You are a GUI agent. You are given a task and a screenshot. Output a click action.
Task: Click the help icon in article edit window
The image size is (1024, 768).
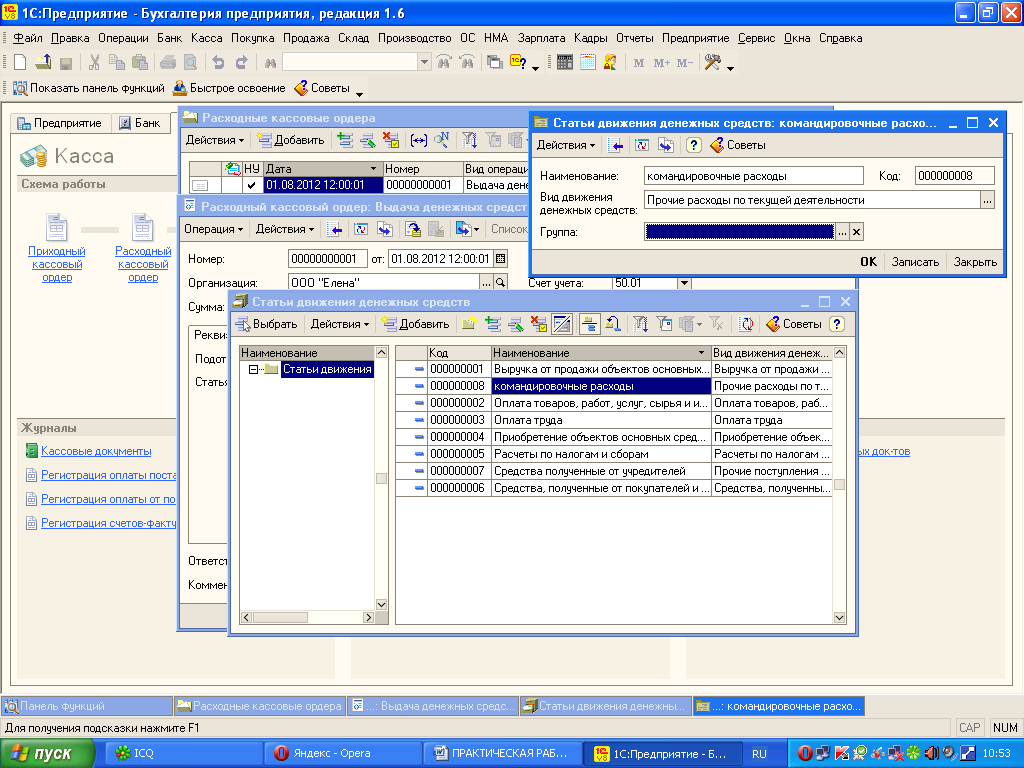(x=694, y=145)
